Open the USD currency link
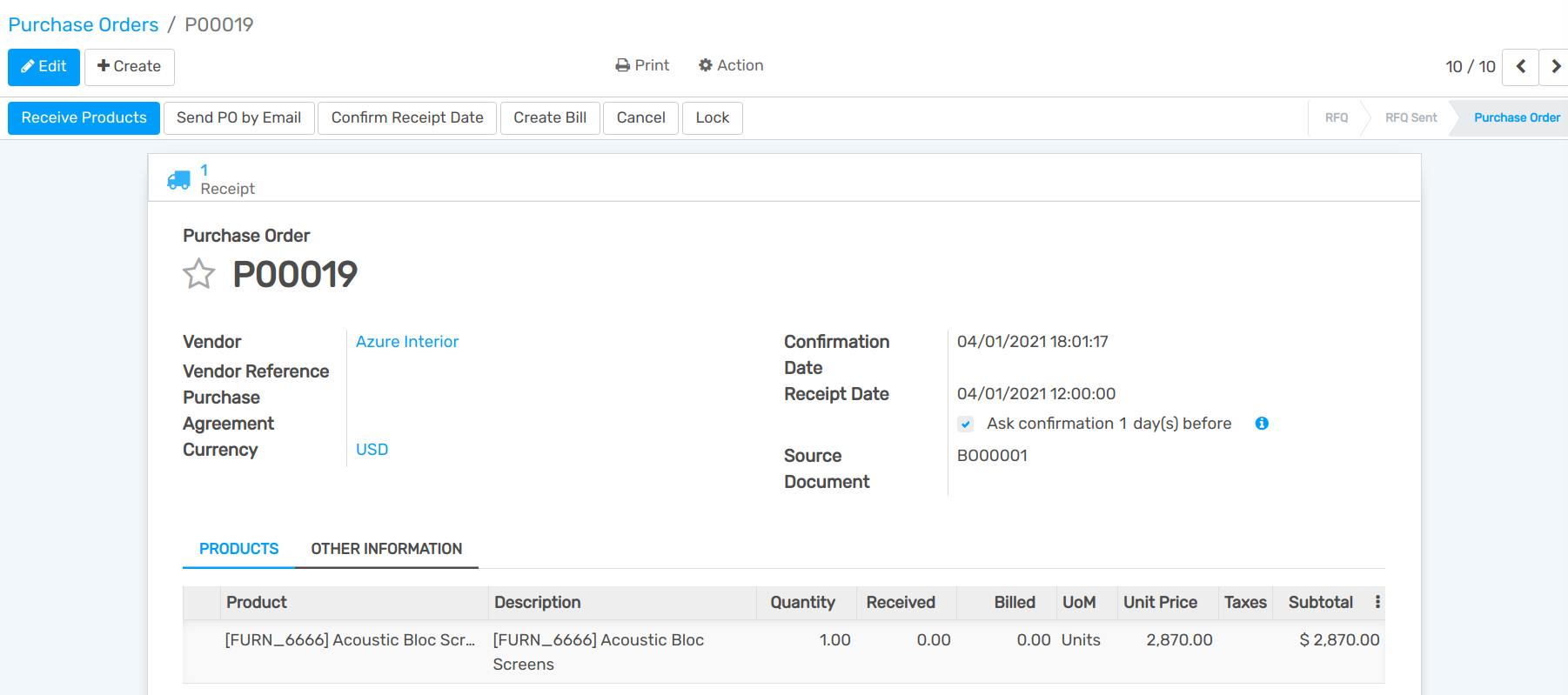The height and width of the screenshot is (695, 1568). click(x=372, y=450)
